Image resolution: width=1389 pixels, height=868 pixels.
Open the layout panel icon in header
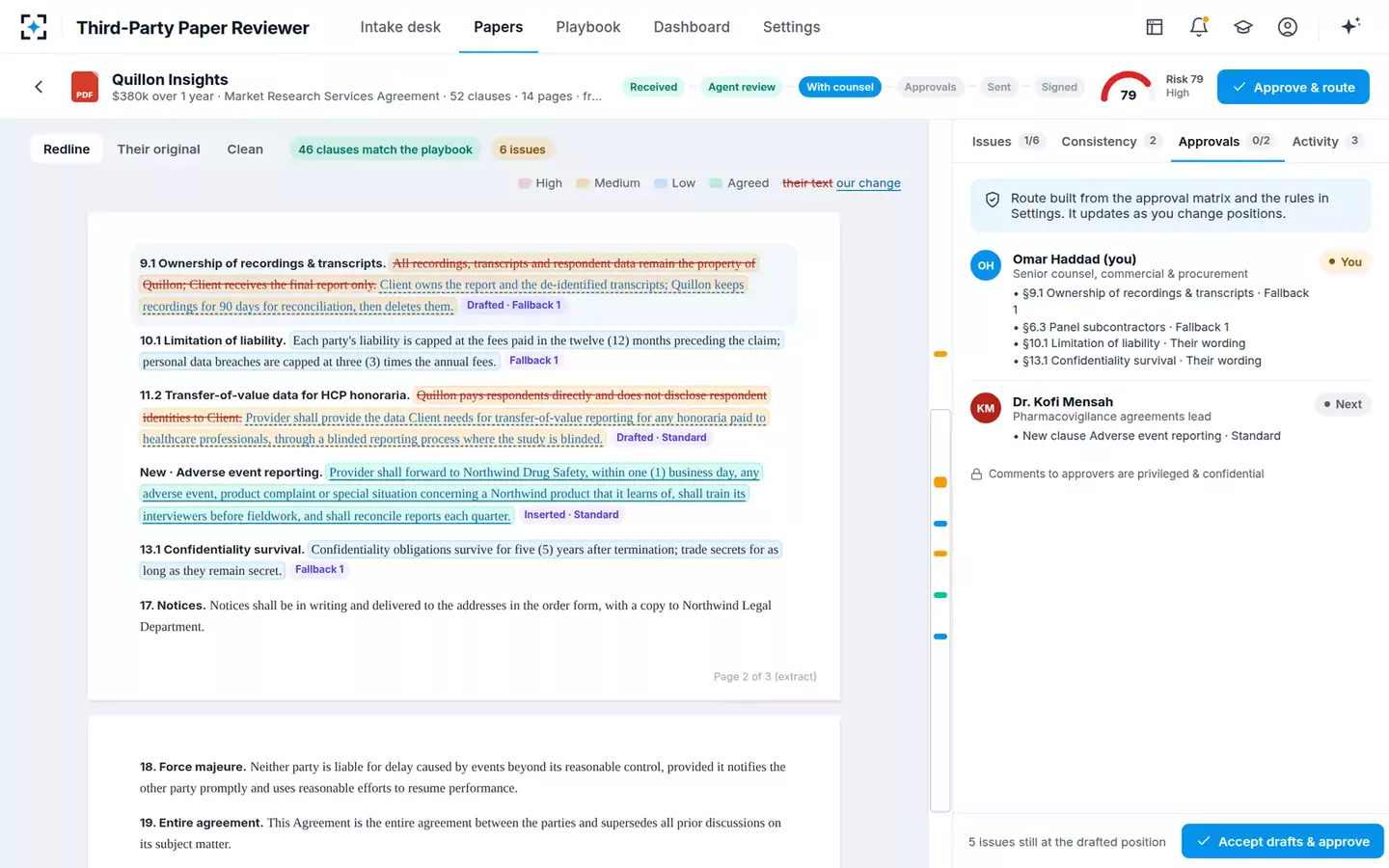[1155, 27]
